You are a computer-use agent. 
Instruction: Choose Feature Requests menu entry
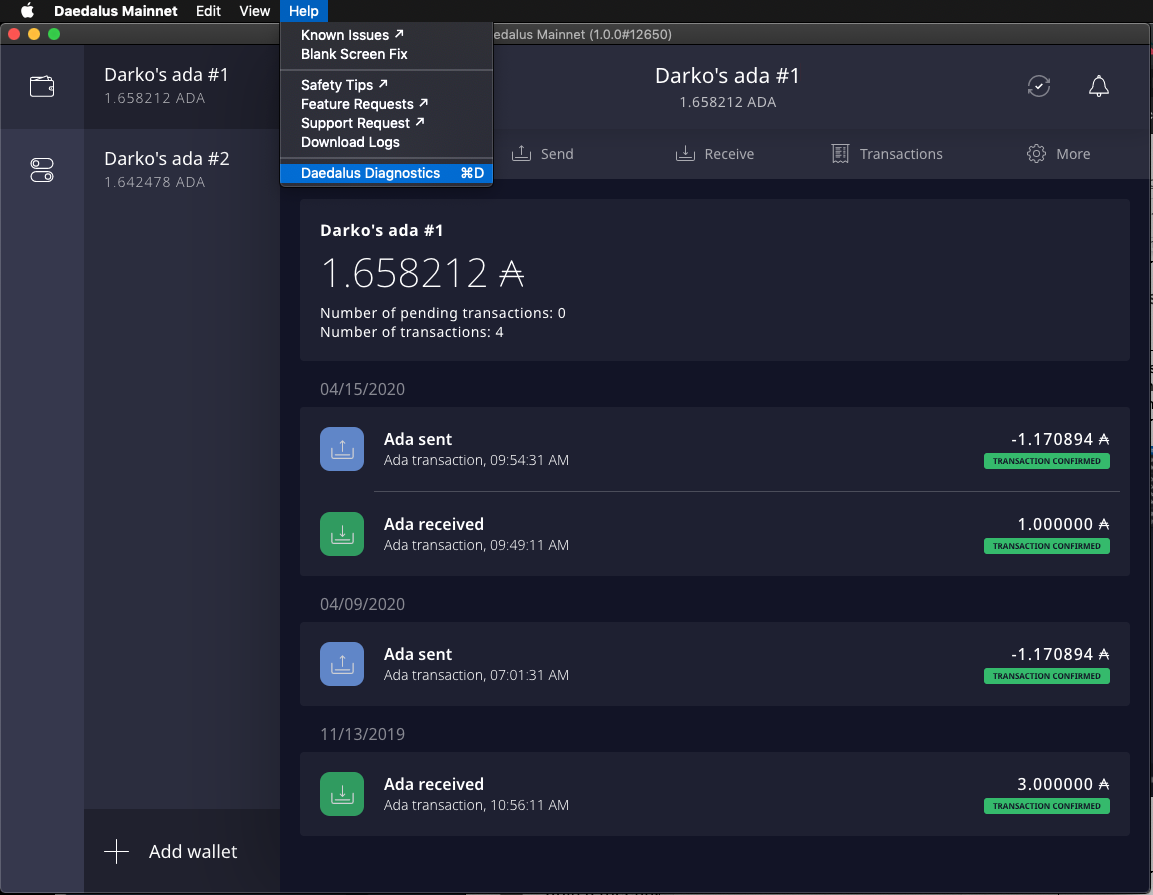point(386,104)
